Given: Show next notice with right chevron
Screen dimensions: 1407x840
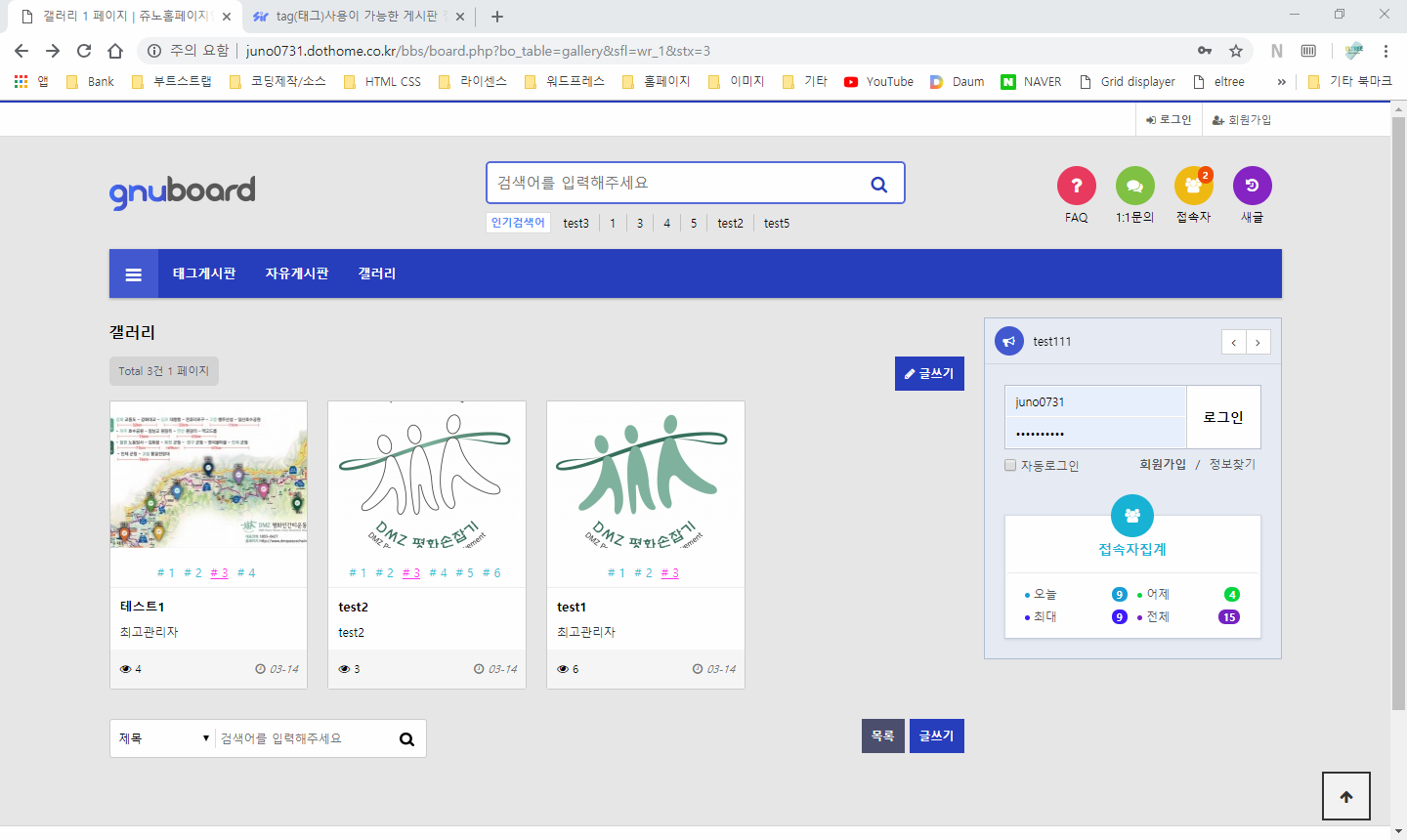Looking at the screenshot, I should point(1258,342).
